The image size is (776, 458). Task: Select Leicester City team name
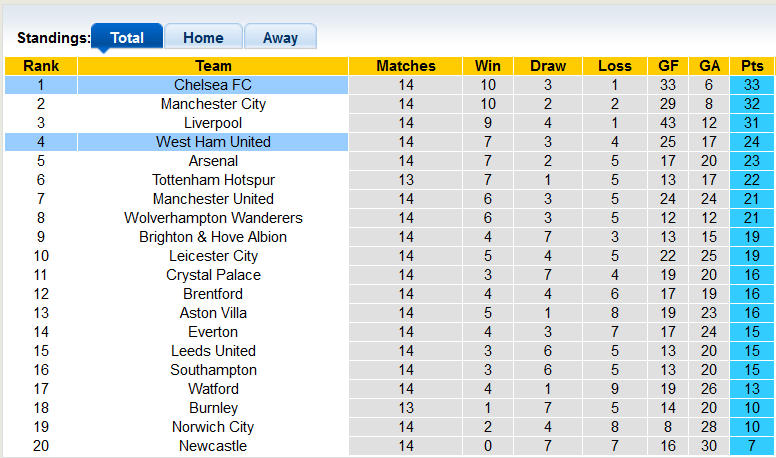pyautogui.click(x=213, y=256)
